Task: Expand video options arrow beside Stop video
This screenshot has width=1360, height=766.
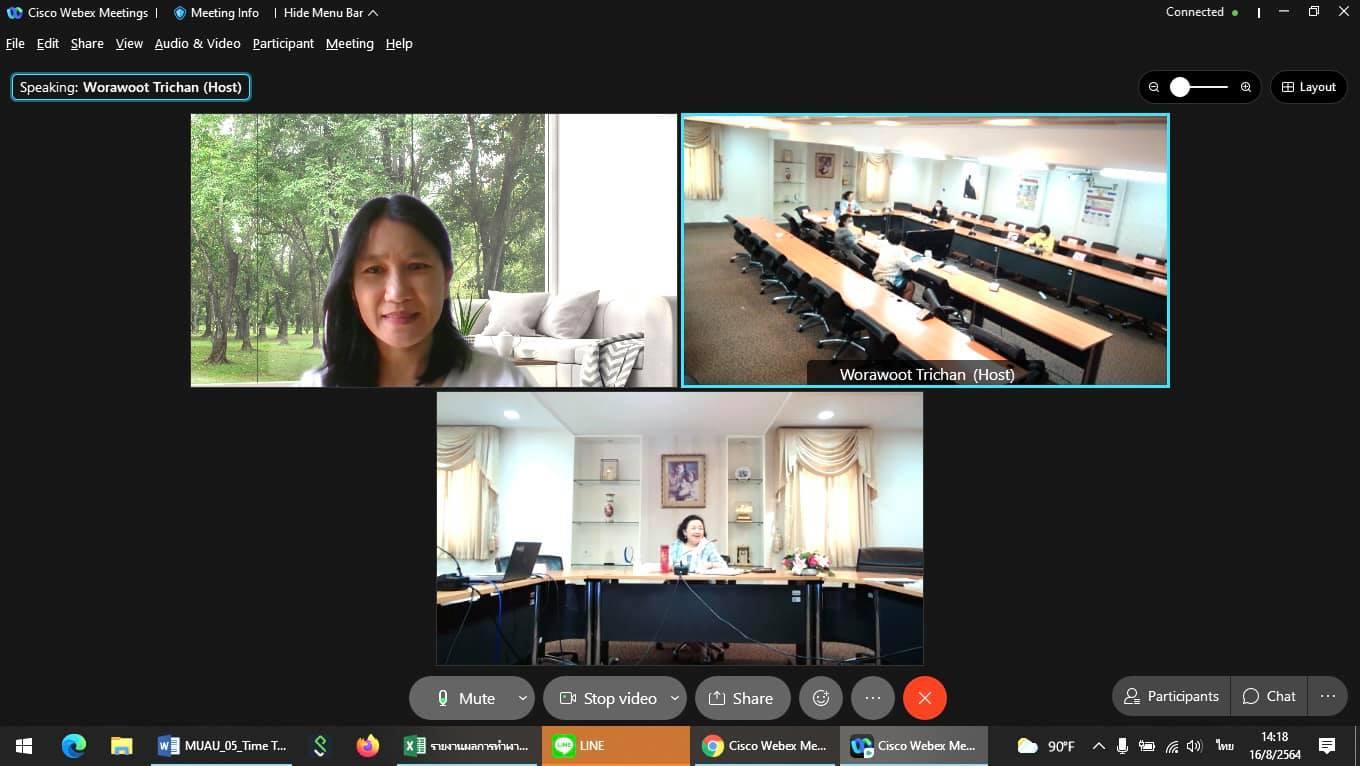Action: pyautogui.click(x=675, y=698)
